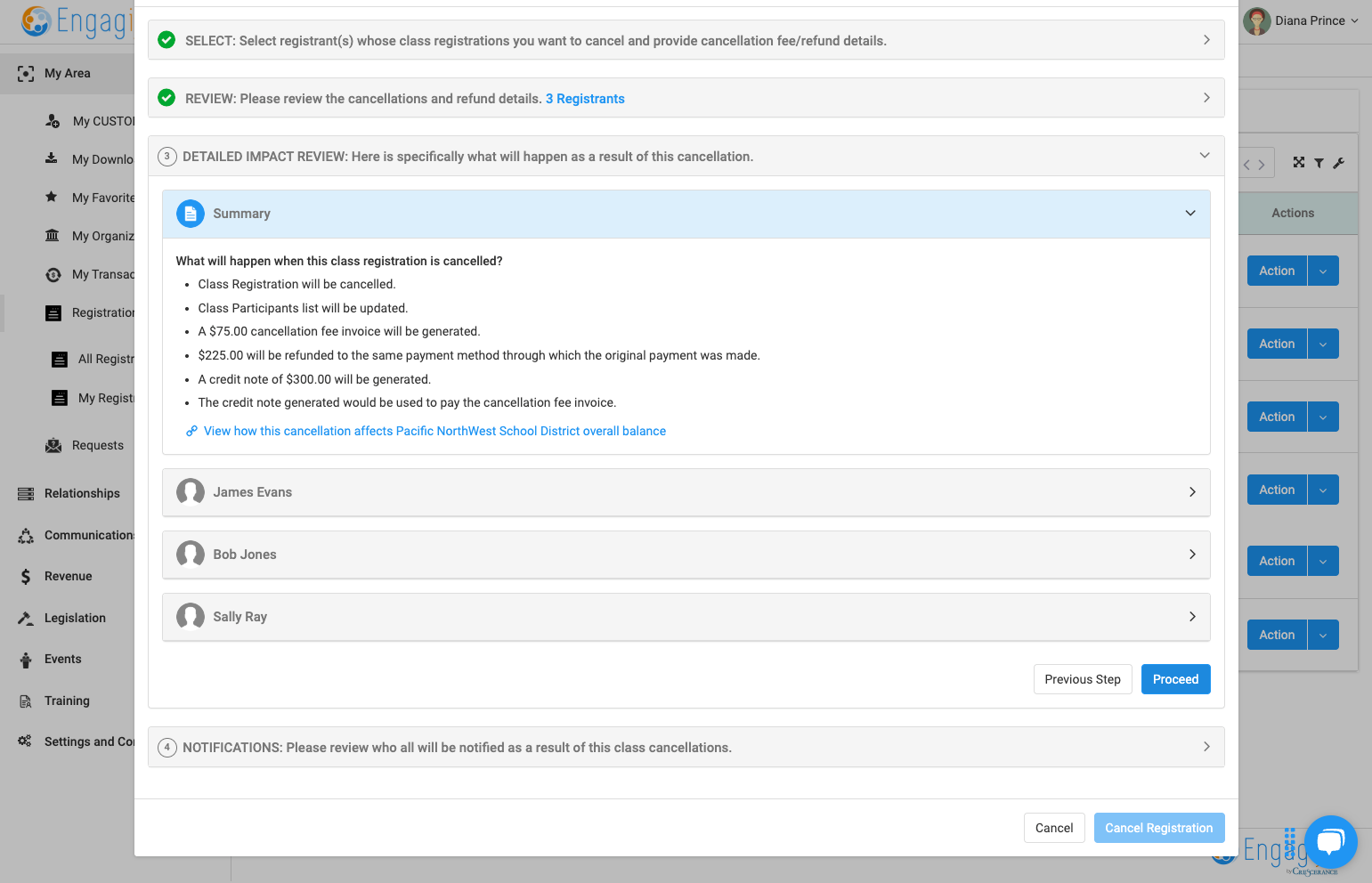The width and height of the screenshot is (1372, 883).
Task: Click the Actions column header
Action: 1293,213
